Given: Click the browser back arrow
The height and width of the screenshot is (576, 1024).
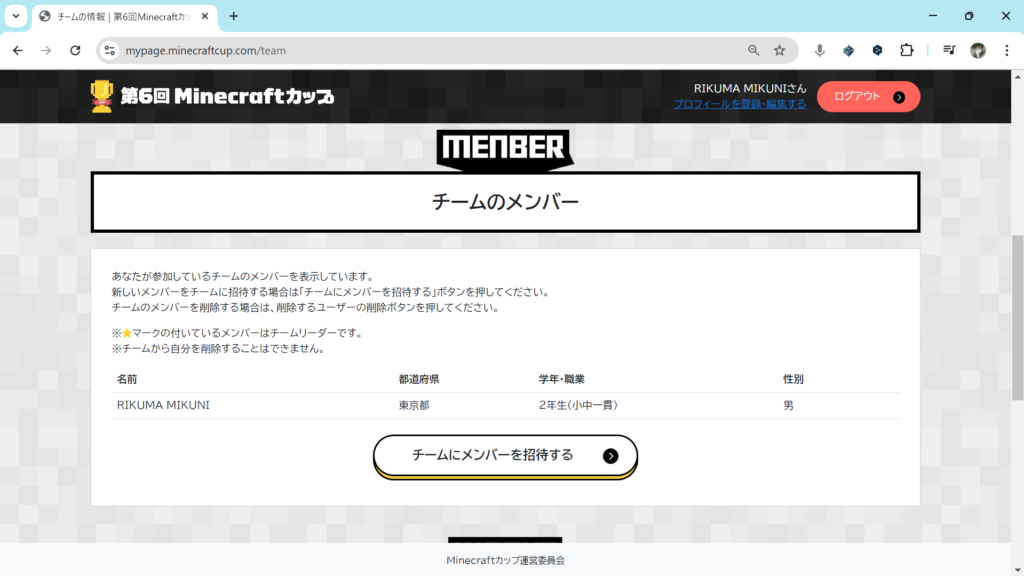Looking at the screenshot, I should tap(17, 50).
